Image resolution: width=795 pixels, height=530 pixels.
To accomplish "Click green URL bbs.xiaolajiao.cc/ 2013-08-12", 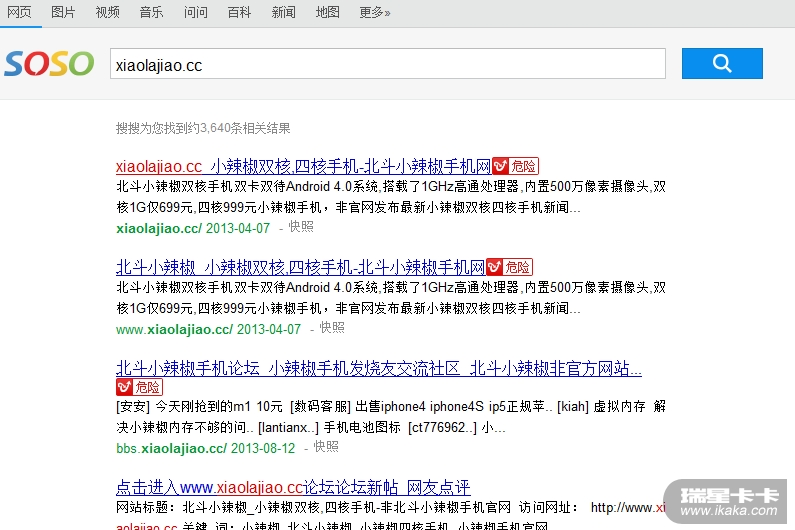I will pos(205,448).
